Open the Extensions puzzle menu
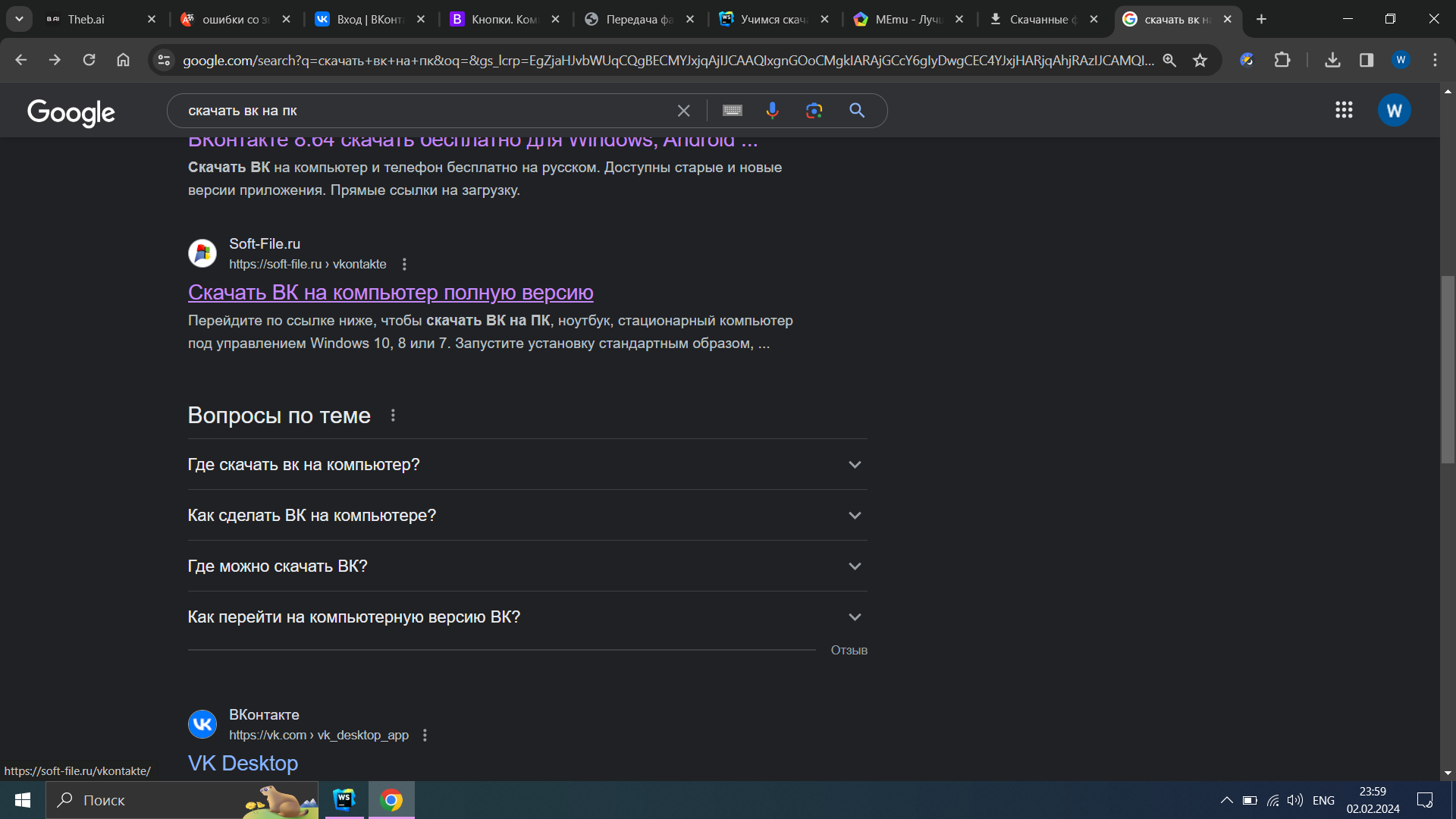1456x819 pixels. point(1282,60)
